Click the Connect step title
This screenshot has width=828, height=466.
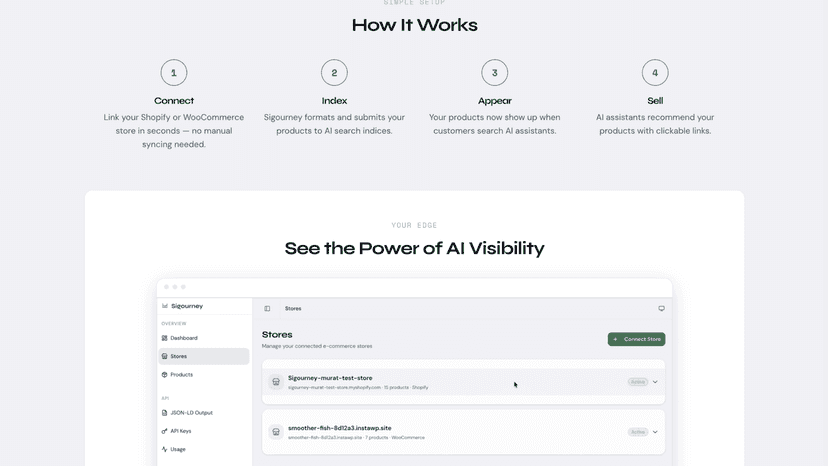[174, 100]
